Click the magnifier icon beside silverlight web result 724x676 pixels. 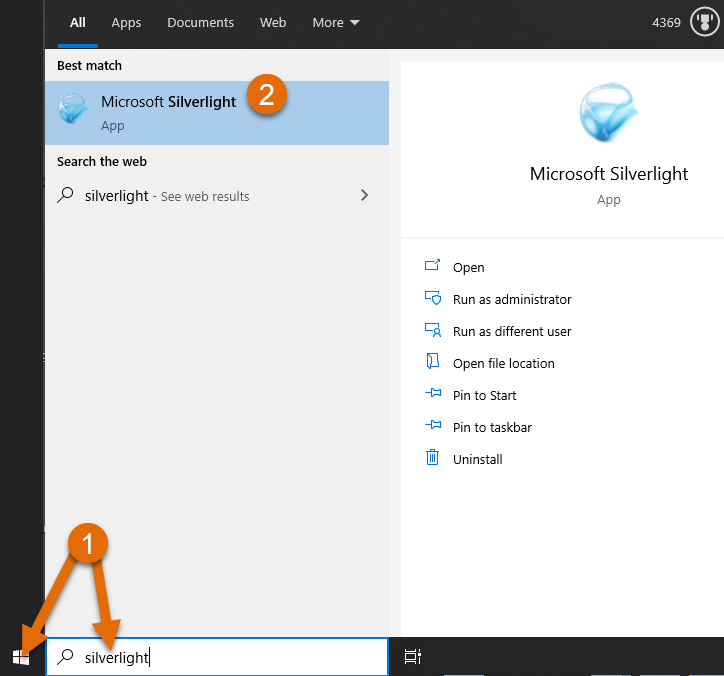click(65, 195)
